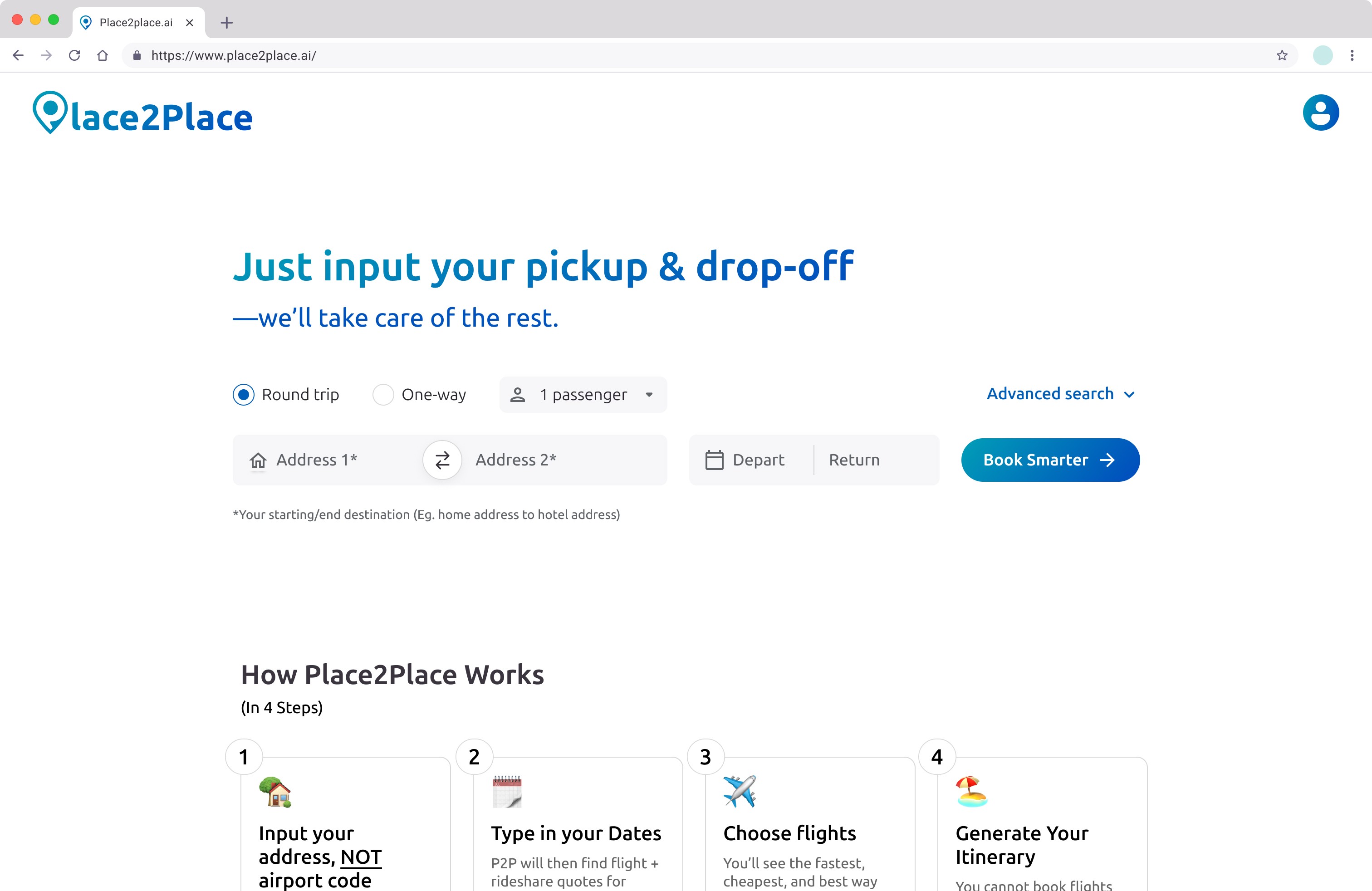Swap addresses with the exchange arrows icon
This screenshot has width=1372, height=891.
point(442,460)
